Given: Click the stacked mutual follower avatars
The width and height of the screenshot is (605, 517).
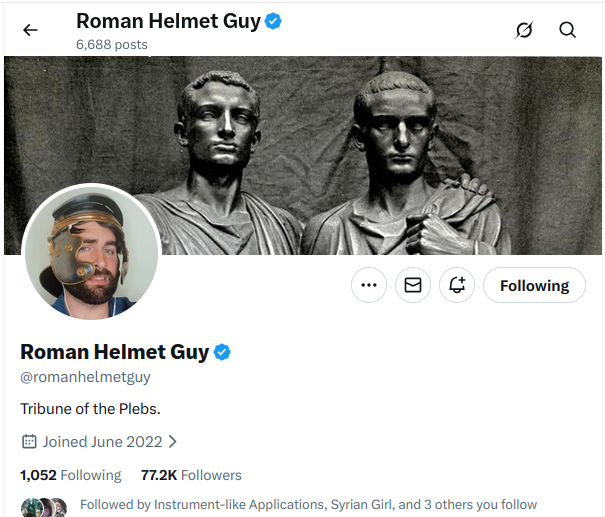Looking at the screenshot, I should [x=44, y=507].
